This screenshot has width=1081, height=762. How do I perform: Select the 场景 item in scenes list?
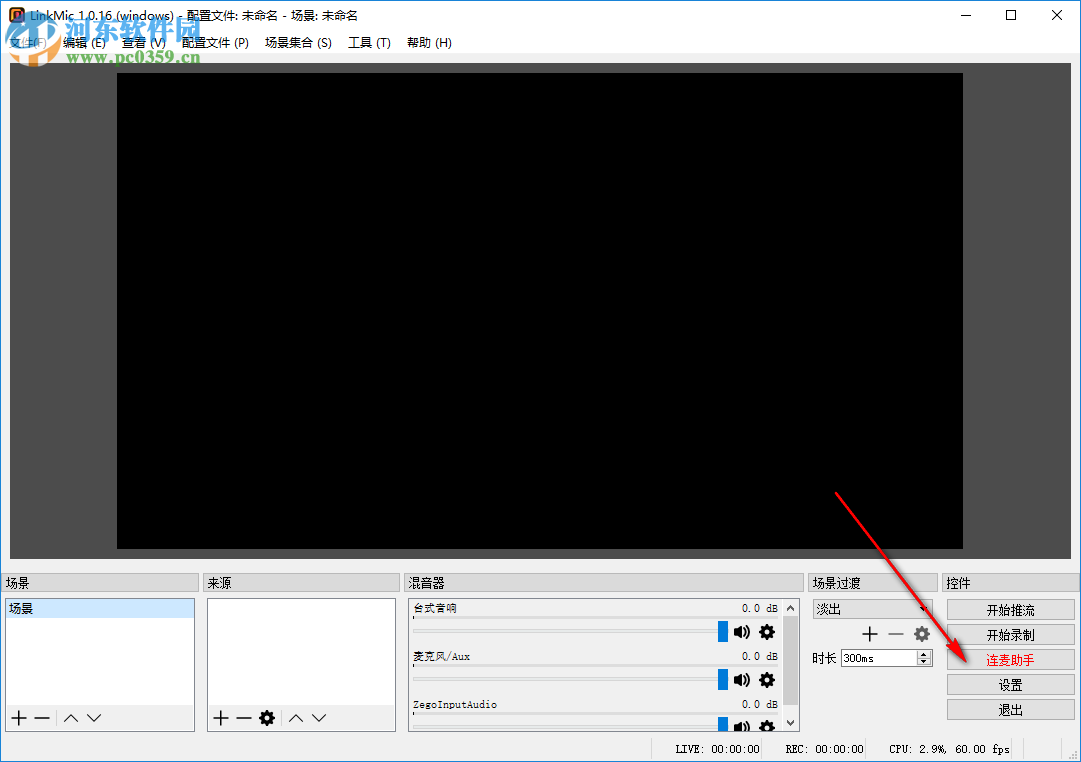(100, 608)
